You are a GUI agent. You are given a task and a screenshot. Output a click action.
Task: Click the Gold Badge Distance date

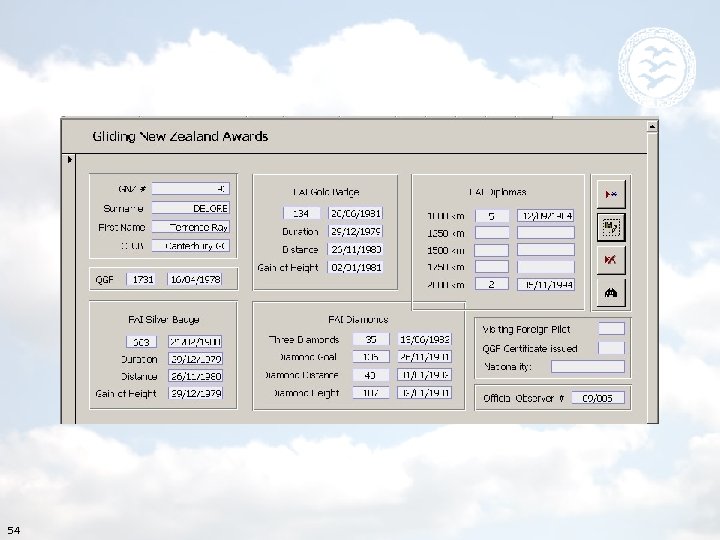pos(355,249)
